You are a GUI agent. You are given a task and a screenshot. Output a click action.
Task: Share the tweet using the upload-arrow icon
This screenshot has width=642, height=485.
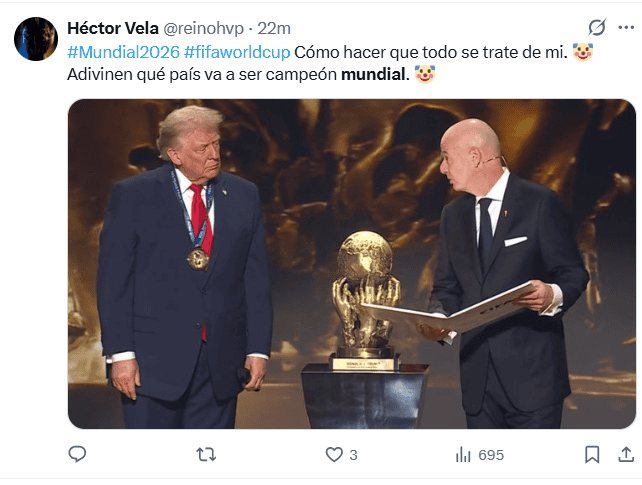click(x=626, y=454)
